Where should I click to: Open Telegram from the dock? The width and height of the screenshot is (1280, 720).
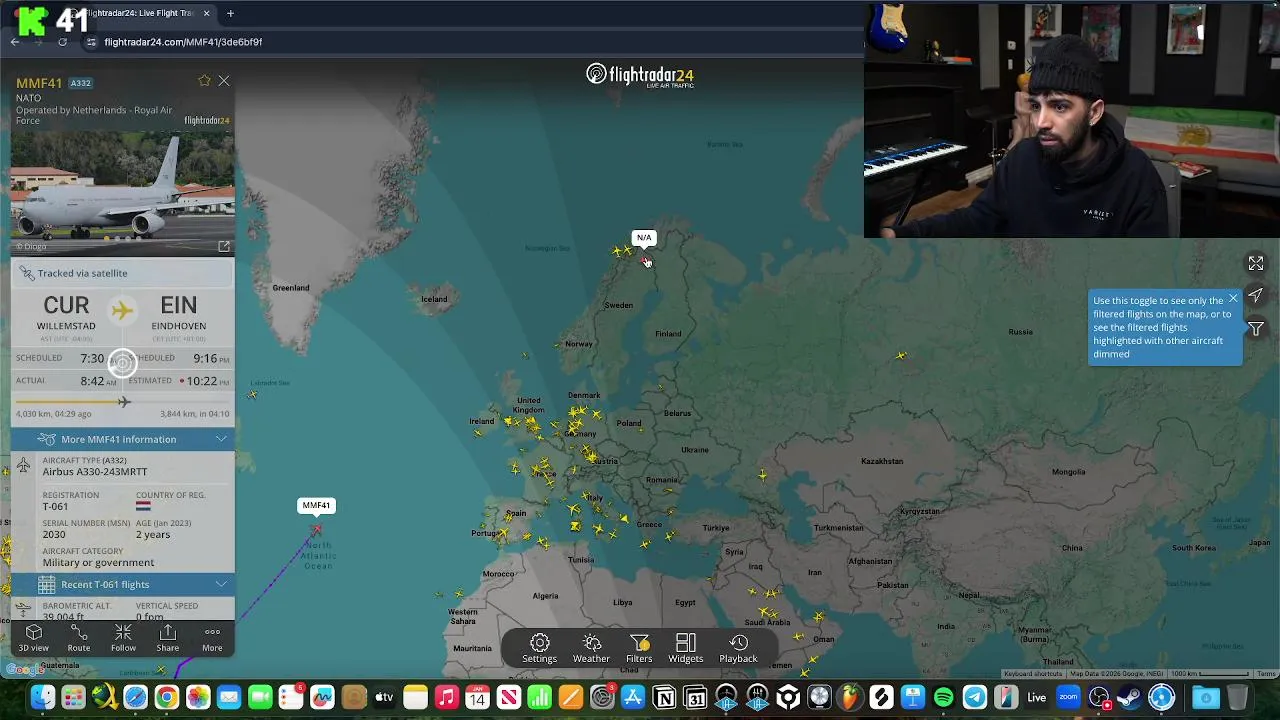coord(974,698)
